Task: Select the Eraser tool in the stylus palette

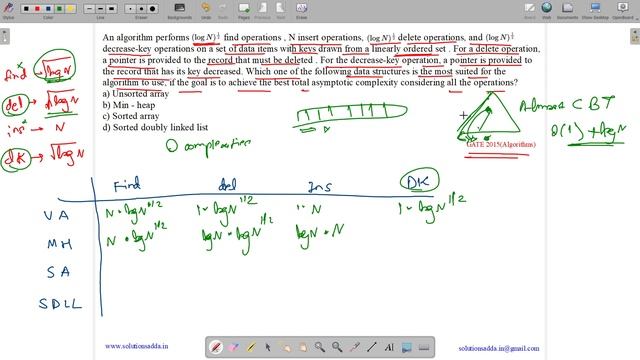Action: point(233,347)
